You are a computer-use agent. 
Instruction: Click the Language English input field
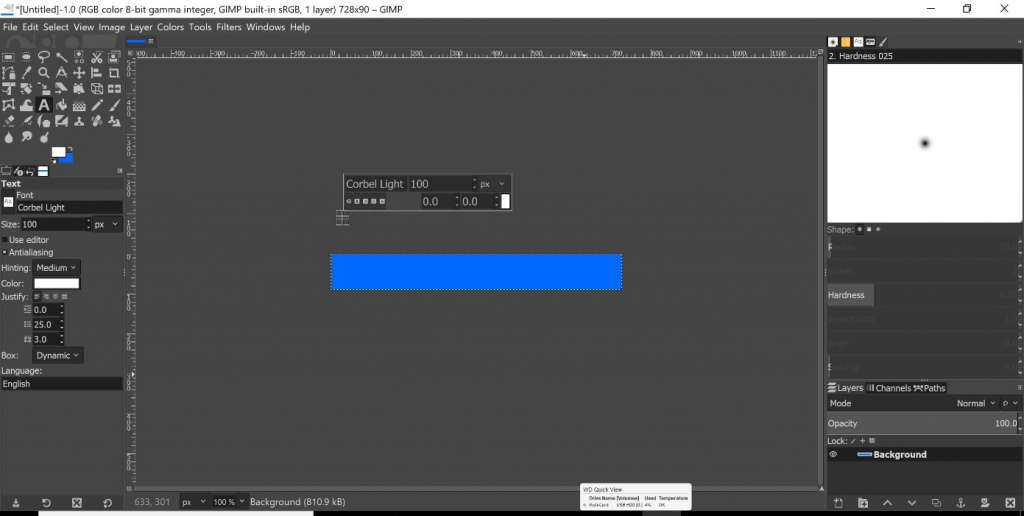coord(61,384)
